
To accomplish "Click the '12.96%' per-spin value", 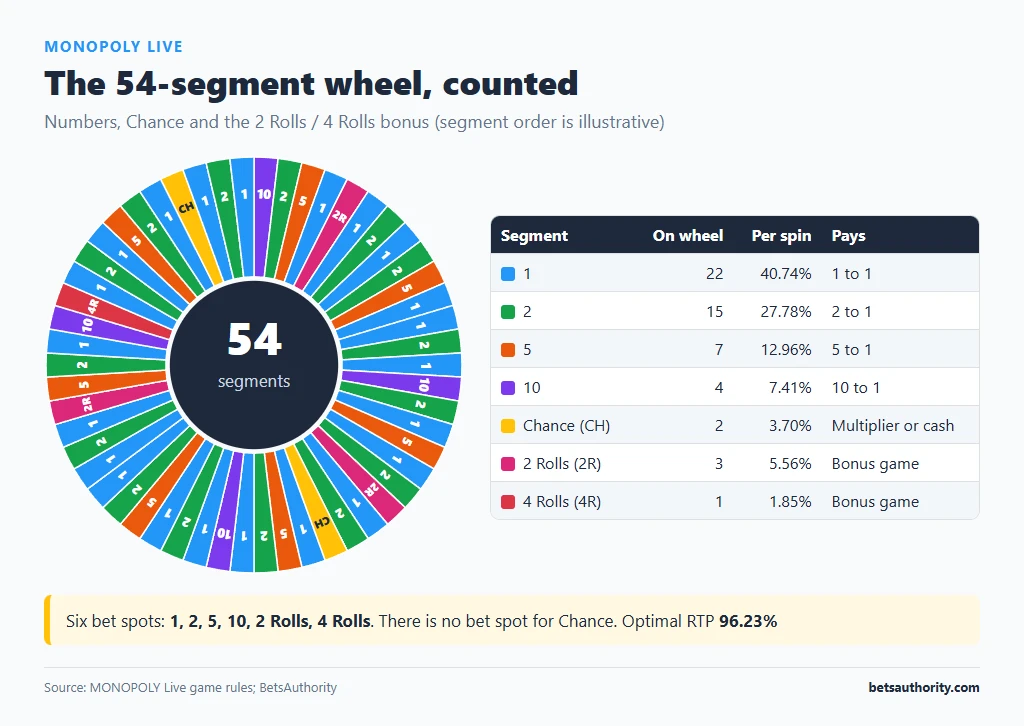I will click(786, 349).
